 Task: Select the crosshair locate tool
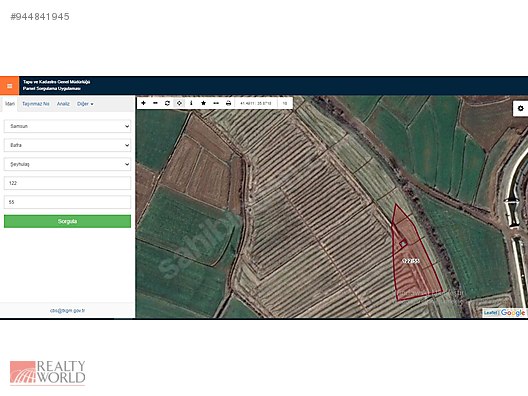179,103
